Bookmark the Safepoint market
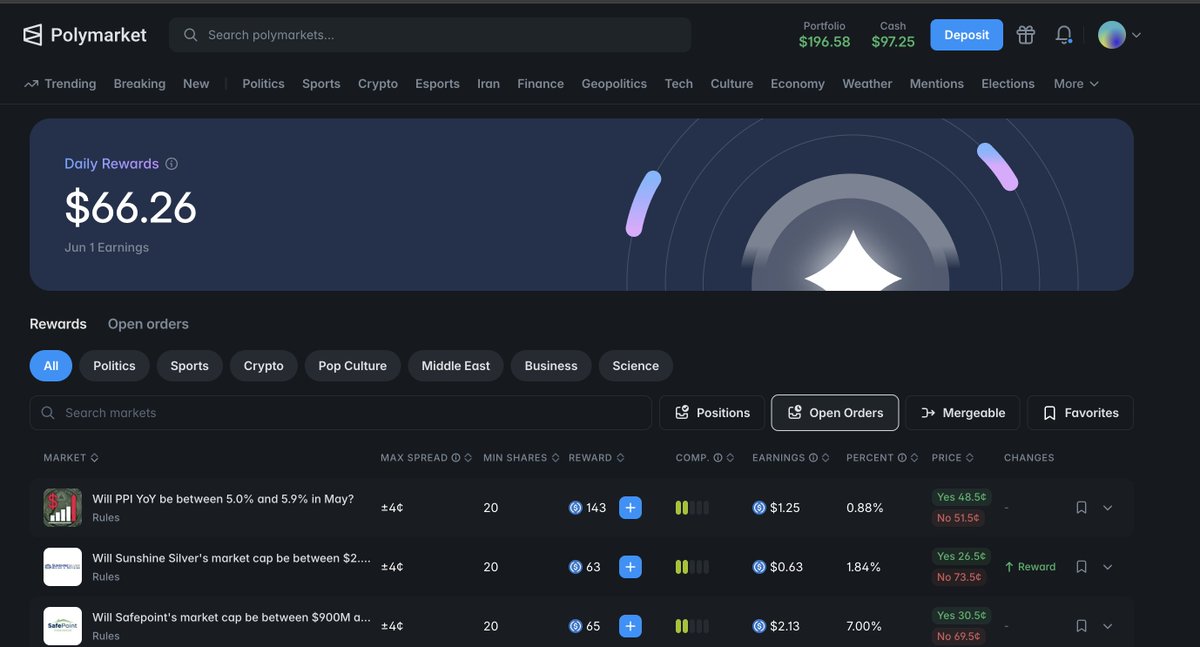Screen dimensions: 1200x647 pyautogui.click(x=1081, y=626)
